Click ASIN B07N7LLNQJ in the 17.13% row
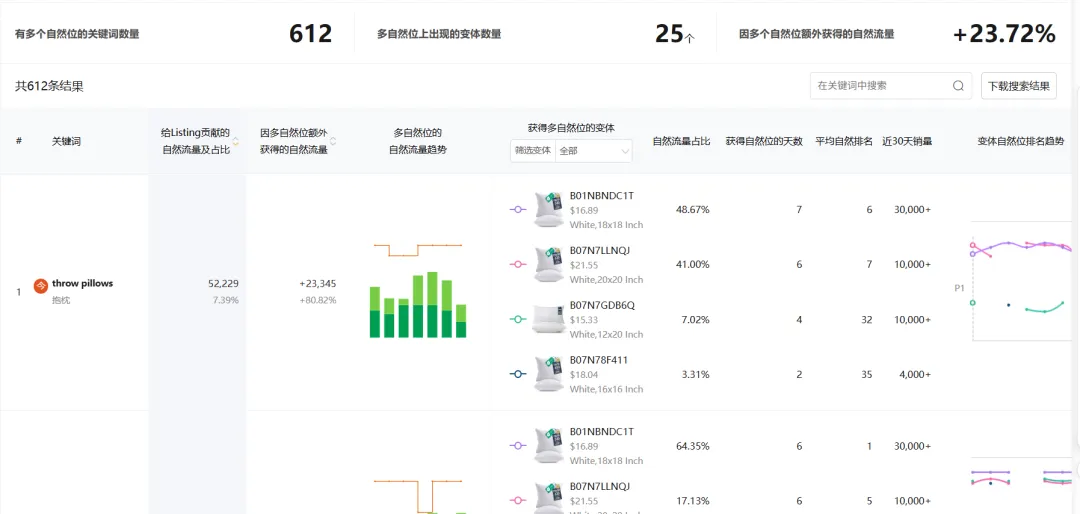The height and width of the screenshot is (514, 1080). pyautogui.click(x=600, y=486)
